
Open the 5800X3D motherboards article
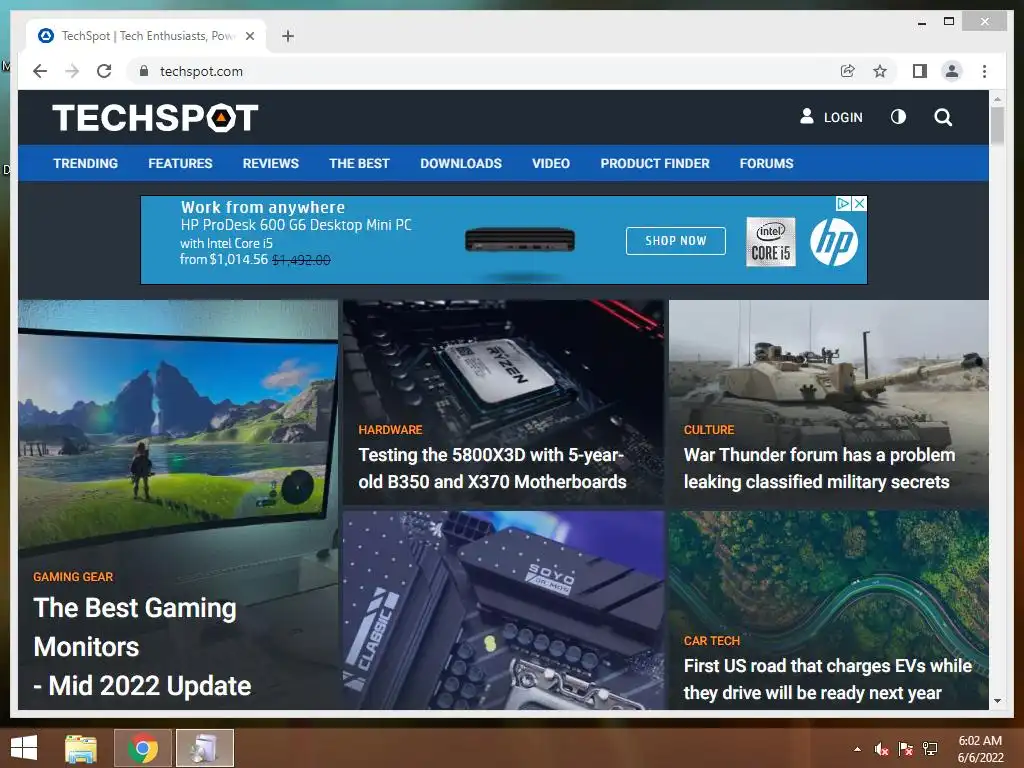coord(492,468)
